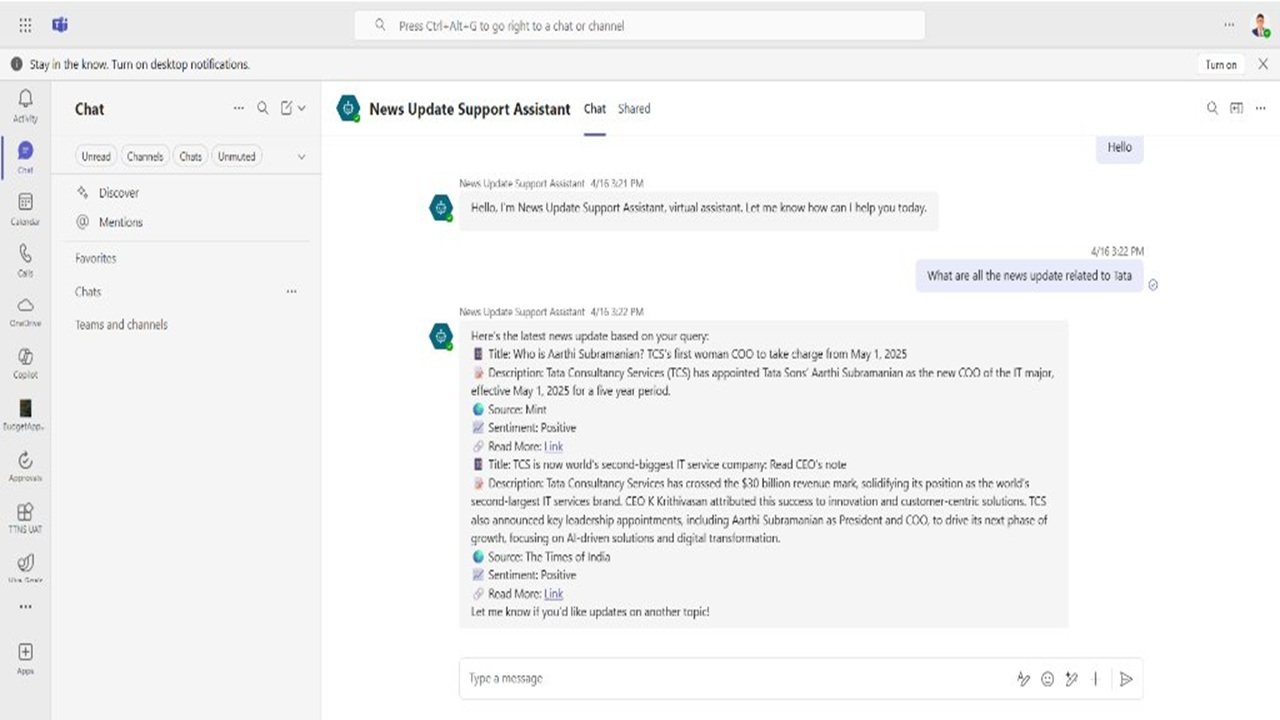Open Read More link for Times of India article

(553, 594)
